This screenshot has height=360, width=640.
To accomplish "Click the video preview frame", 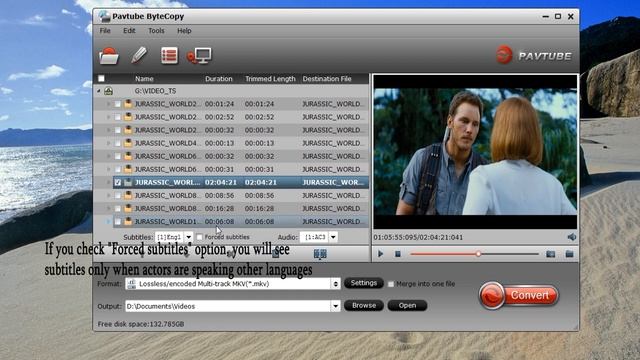I will (475, 151).
